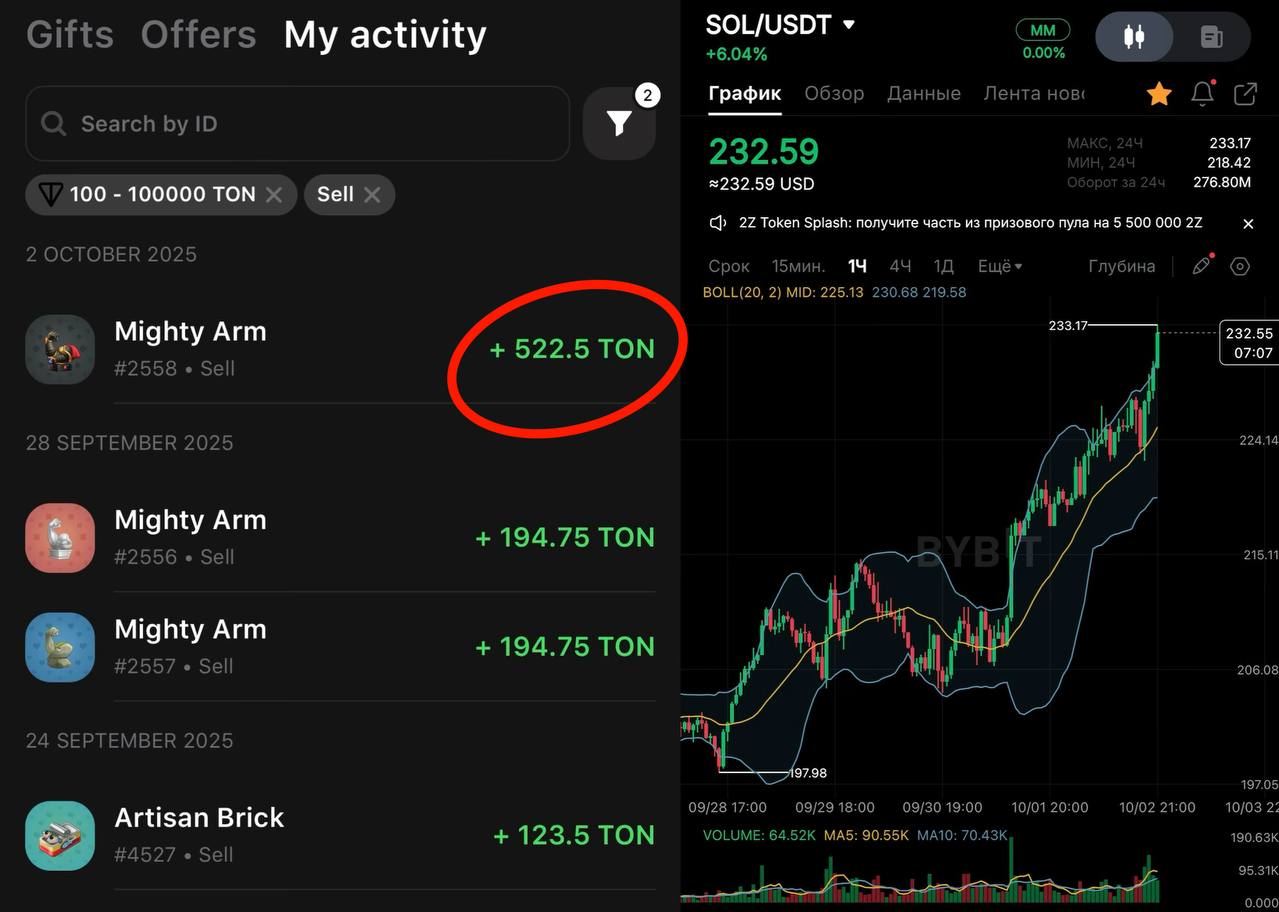Open the Глубина depth view
The image size is (1279, 912).
pos(1121,266)
